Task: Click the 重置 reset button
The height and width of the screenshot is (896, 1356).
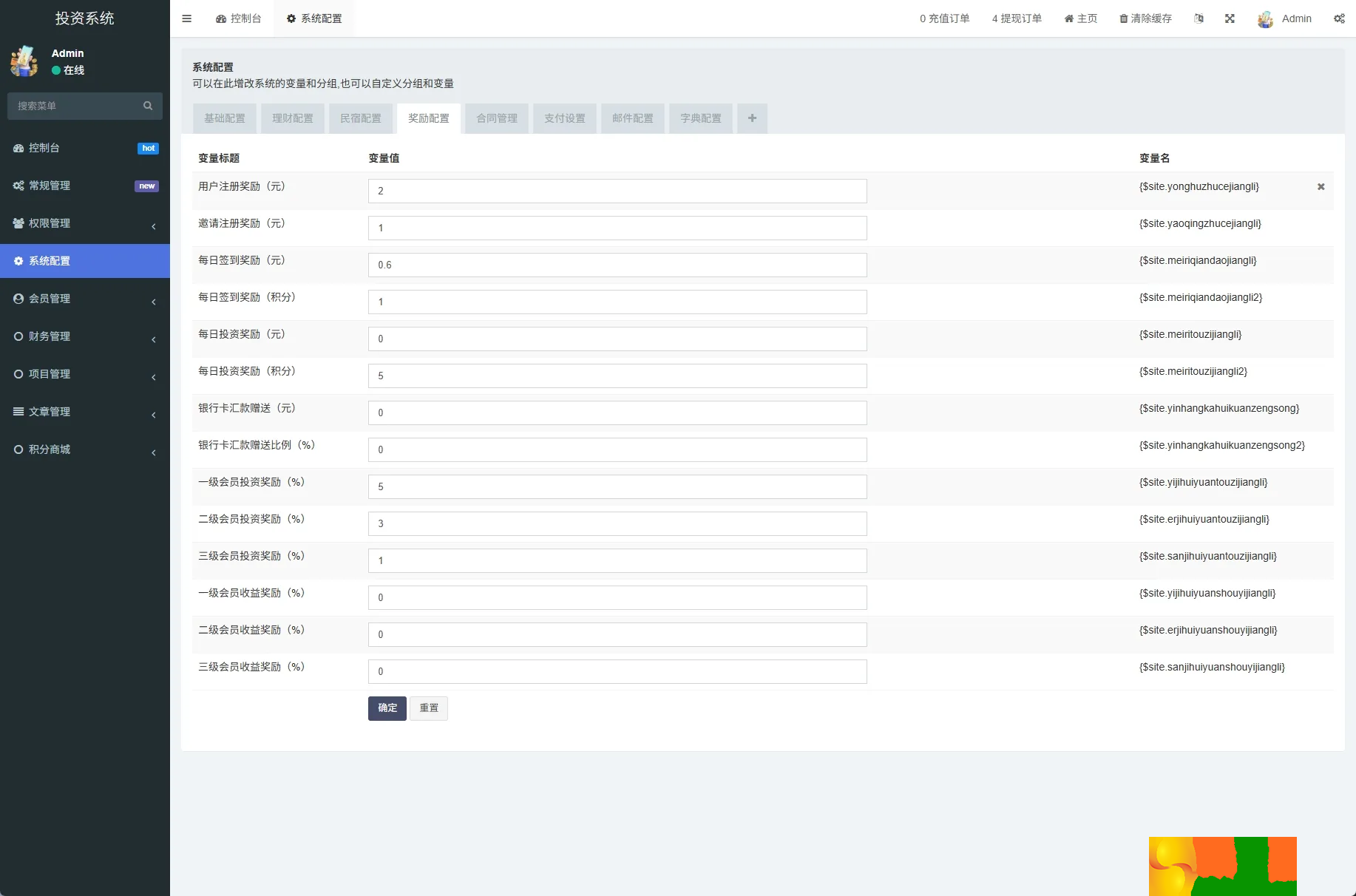Action: pos(429,708)
